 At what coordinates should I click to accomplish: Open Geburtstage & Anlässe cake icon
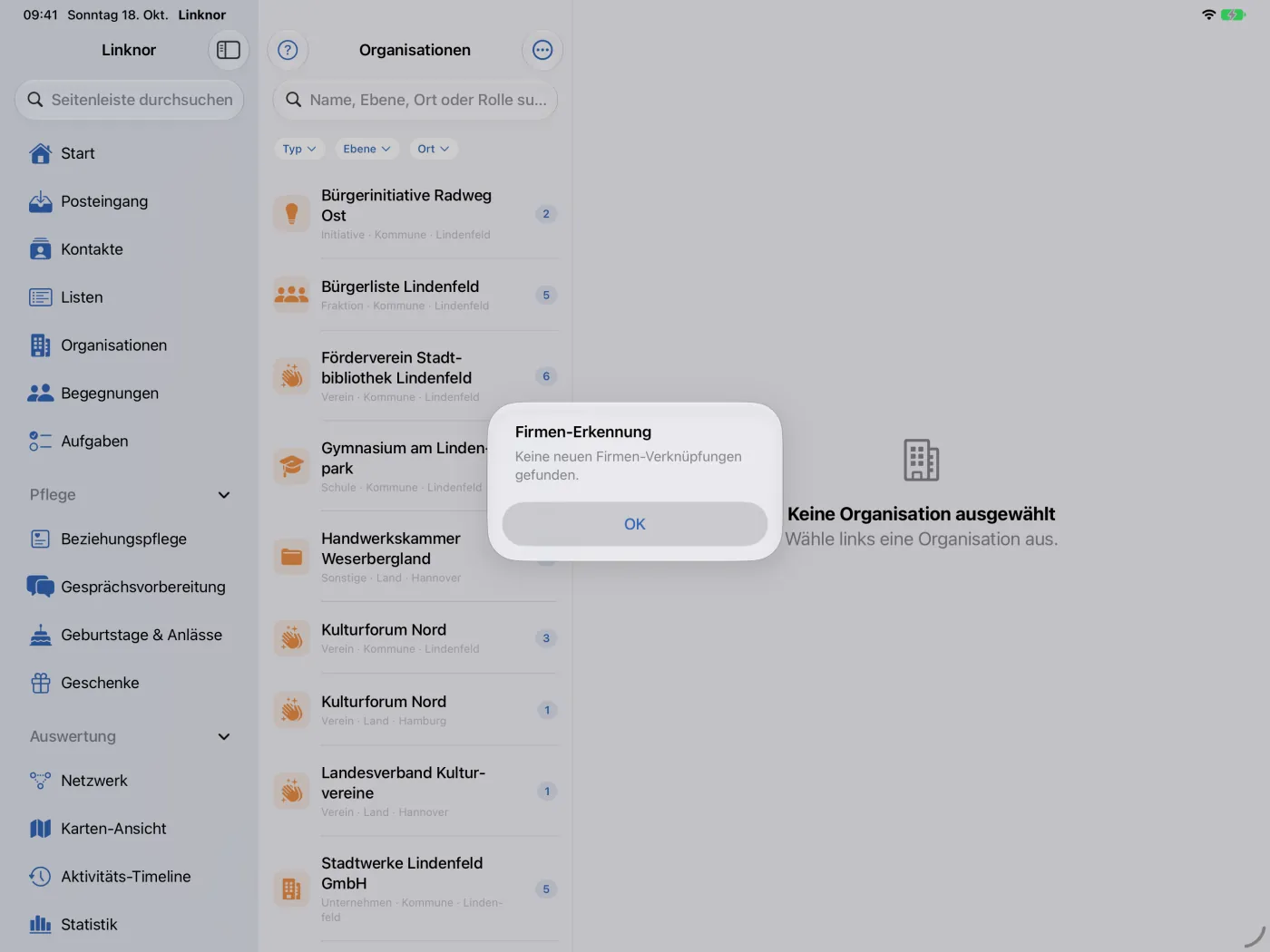pos(41,635)
